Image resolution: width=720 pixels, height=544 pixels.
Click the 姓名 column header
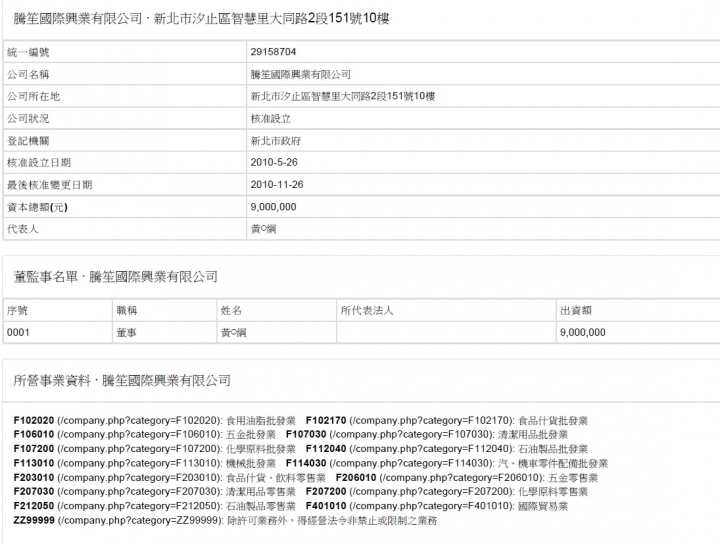click(x=231, y=311)
